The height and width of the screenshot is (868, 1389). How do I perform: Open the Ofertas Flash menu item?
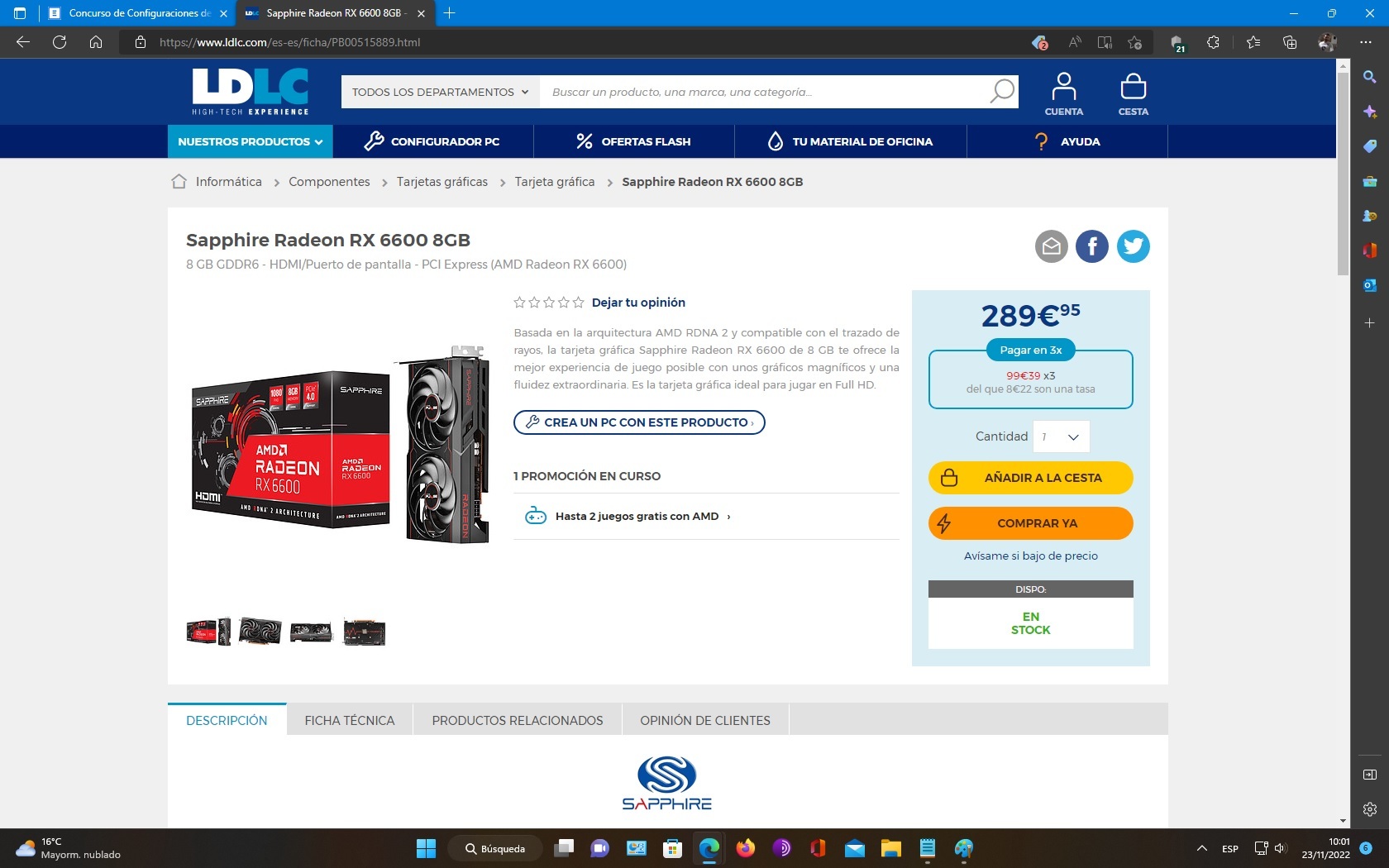pyautogui.click(x=633, y=141)
